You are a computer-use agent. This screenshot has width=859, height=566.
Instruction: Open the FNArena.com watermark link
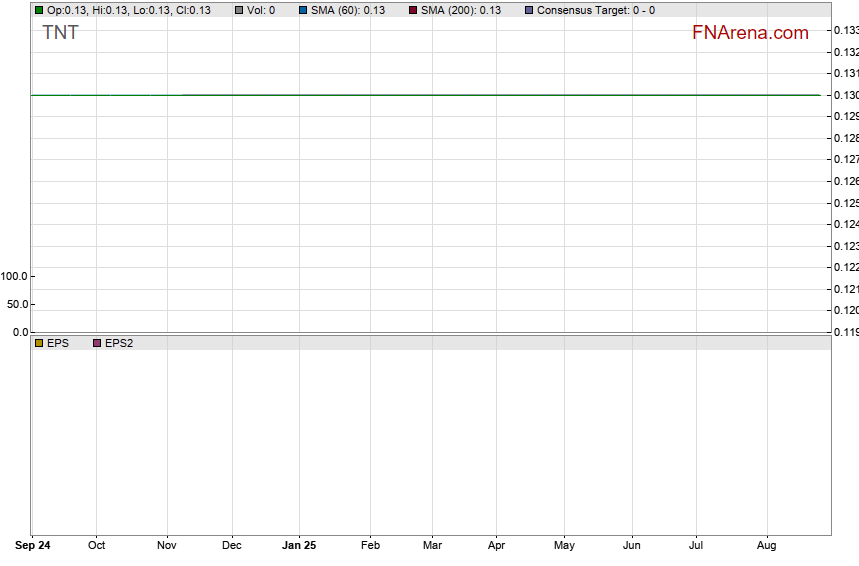(x=750, y=33)
